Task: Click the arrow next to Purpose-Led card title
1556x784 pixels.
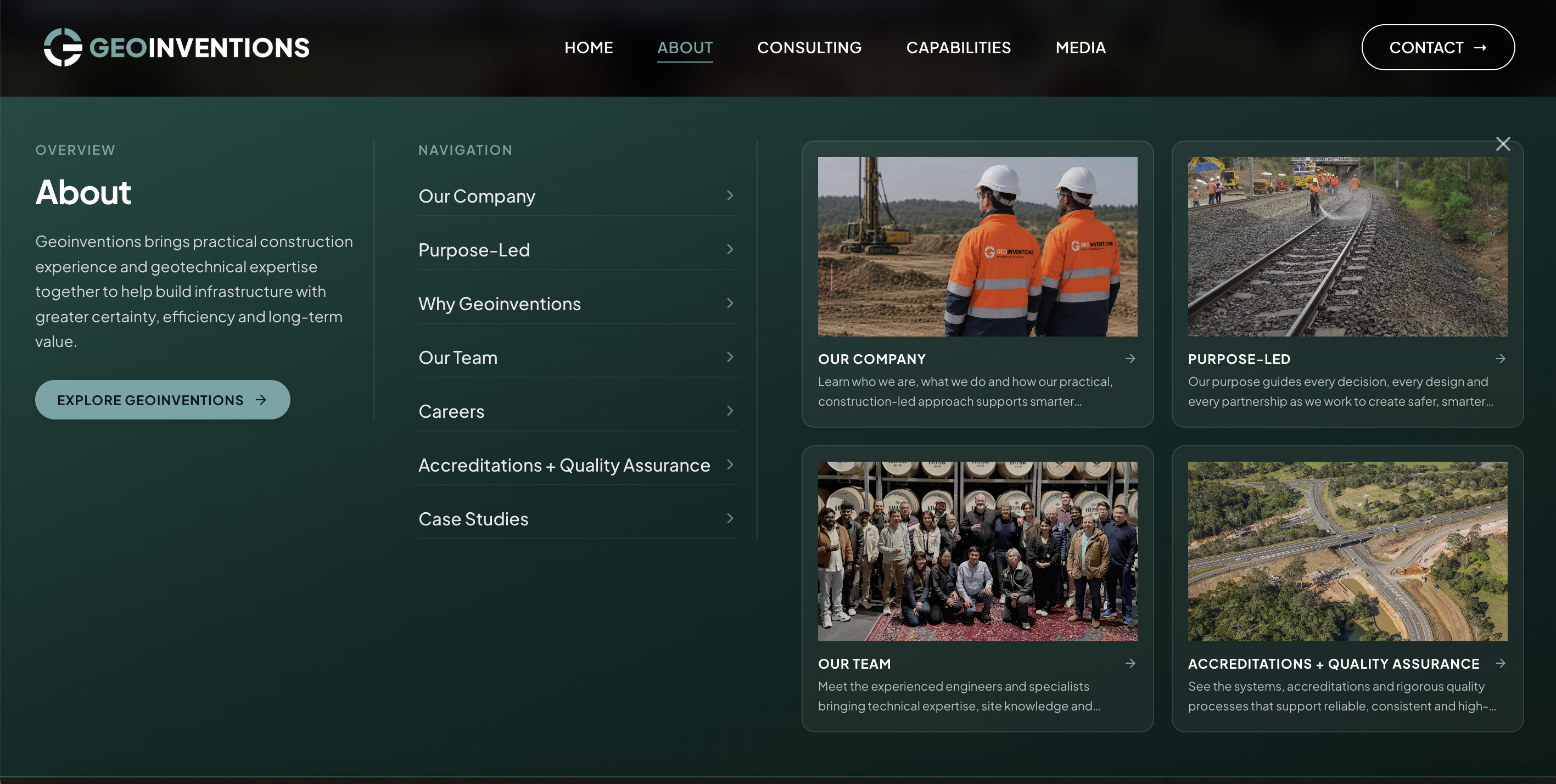Action: 1501,359
